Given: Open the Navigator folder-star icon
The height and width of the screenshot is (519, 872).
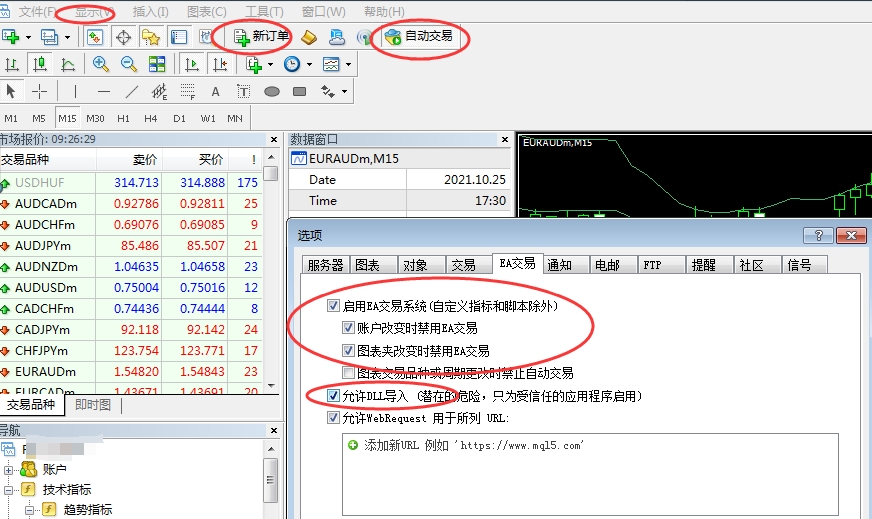Looking at the screenshot, I should pos(151,37).
